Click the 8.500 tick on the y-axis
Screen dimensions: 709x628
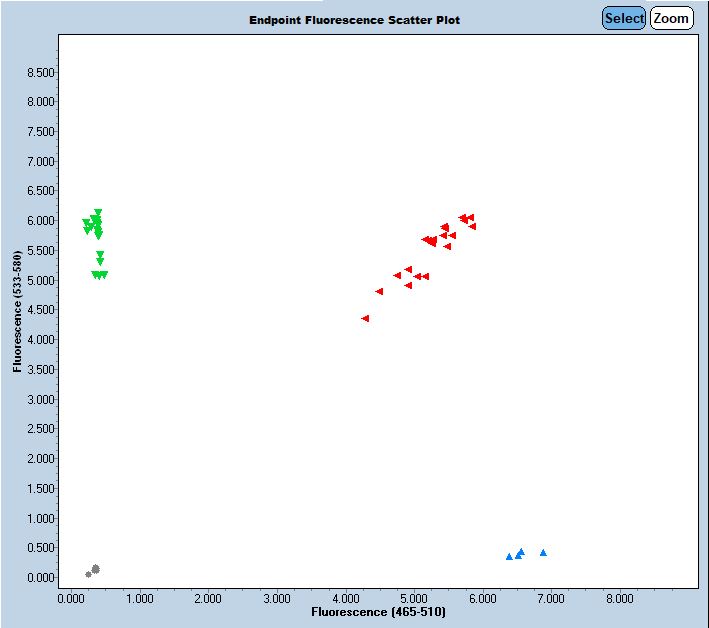click(39, 72)
